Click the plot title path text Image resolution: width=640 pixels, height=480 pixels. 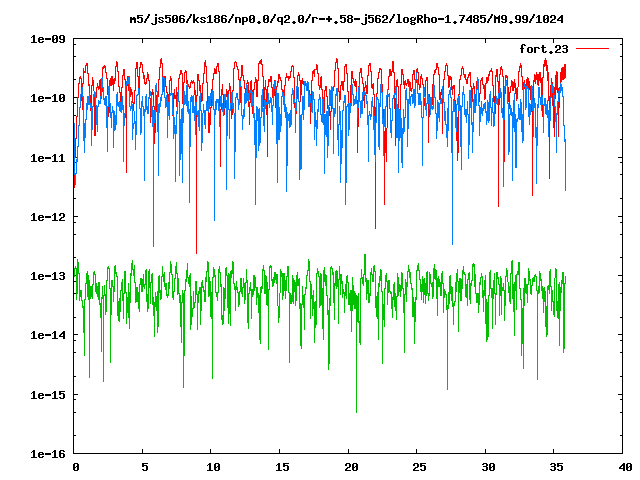click(347, 19)
